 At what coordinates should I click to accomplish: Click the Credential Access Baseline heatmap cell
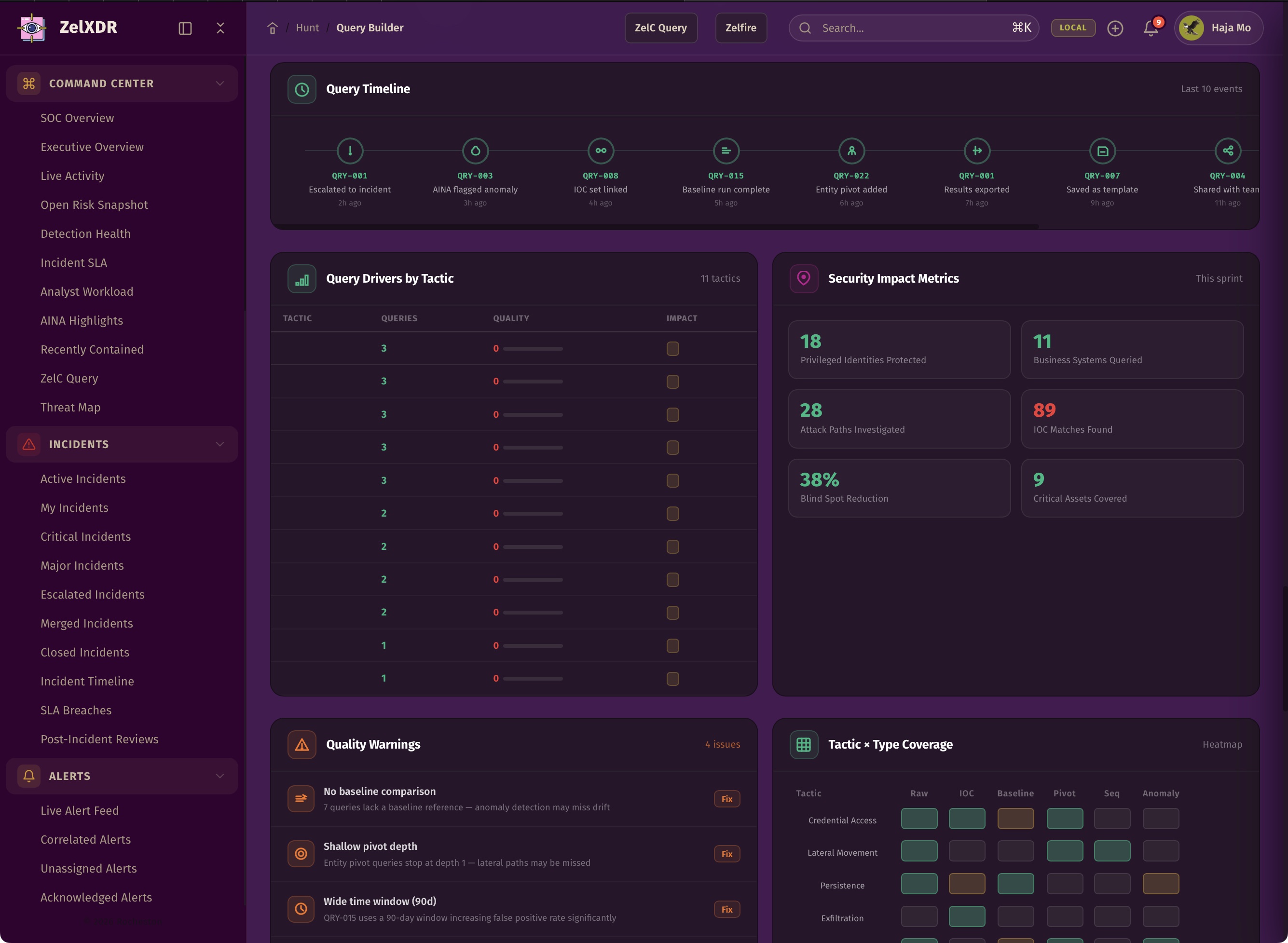point(1015,819)
